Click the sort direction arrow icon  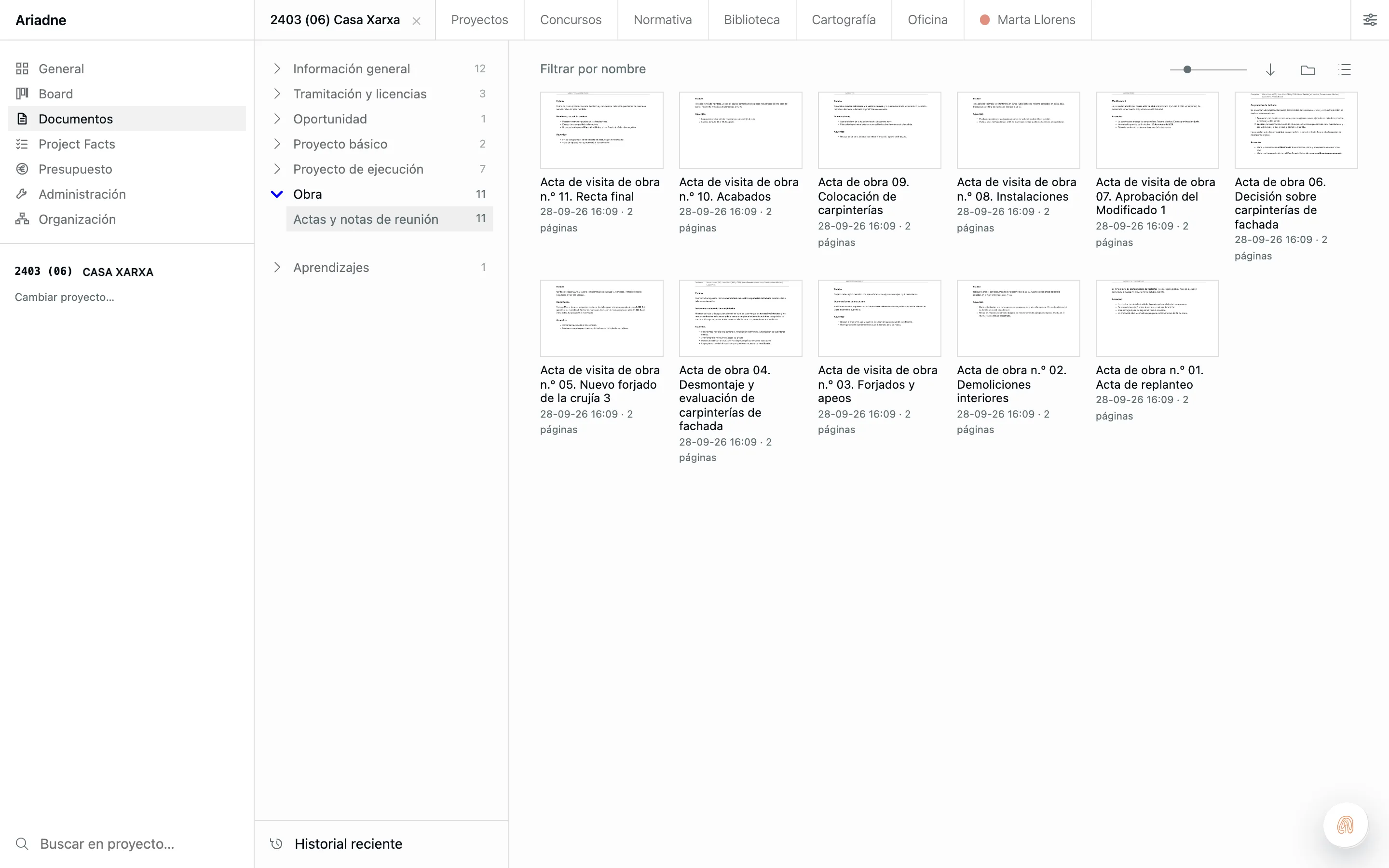(x=1270, y=69)
